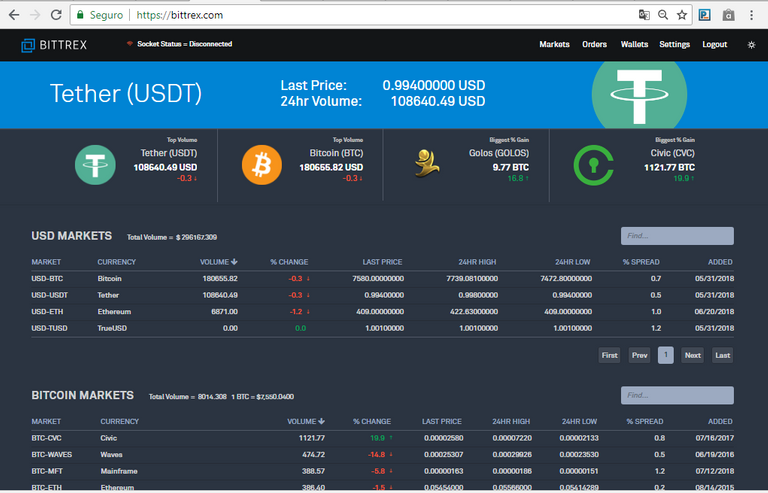
Task: Click Logout
Action: 715,45
